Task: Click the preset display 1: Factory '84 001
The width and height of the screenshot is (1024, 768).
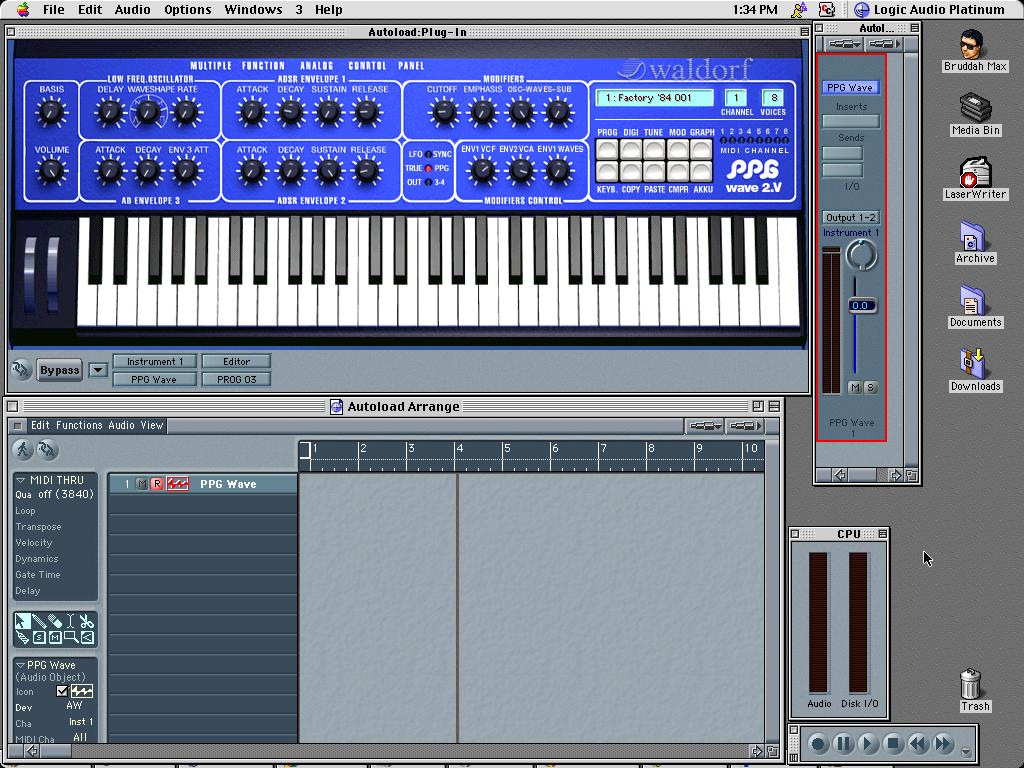Action: (x=655, y=98)
